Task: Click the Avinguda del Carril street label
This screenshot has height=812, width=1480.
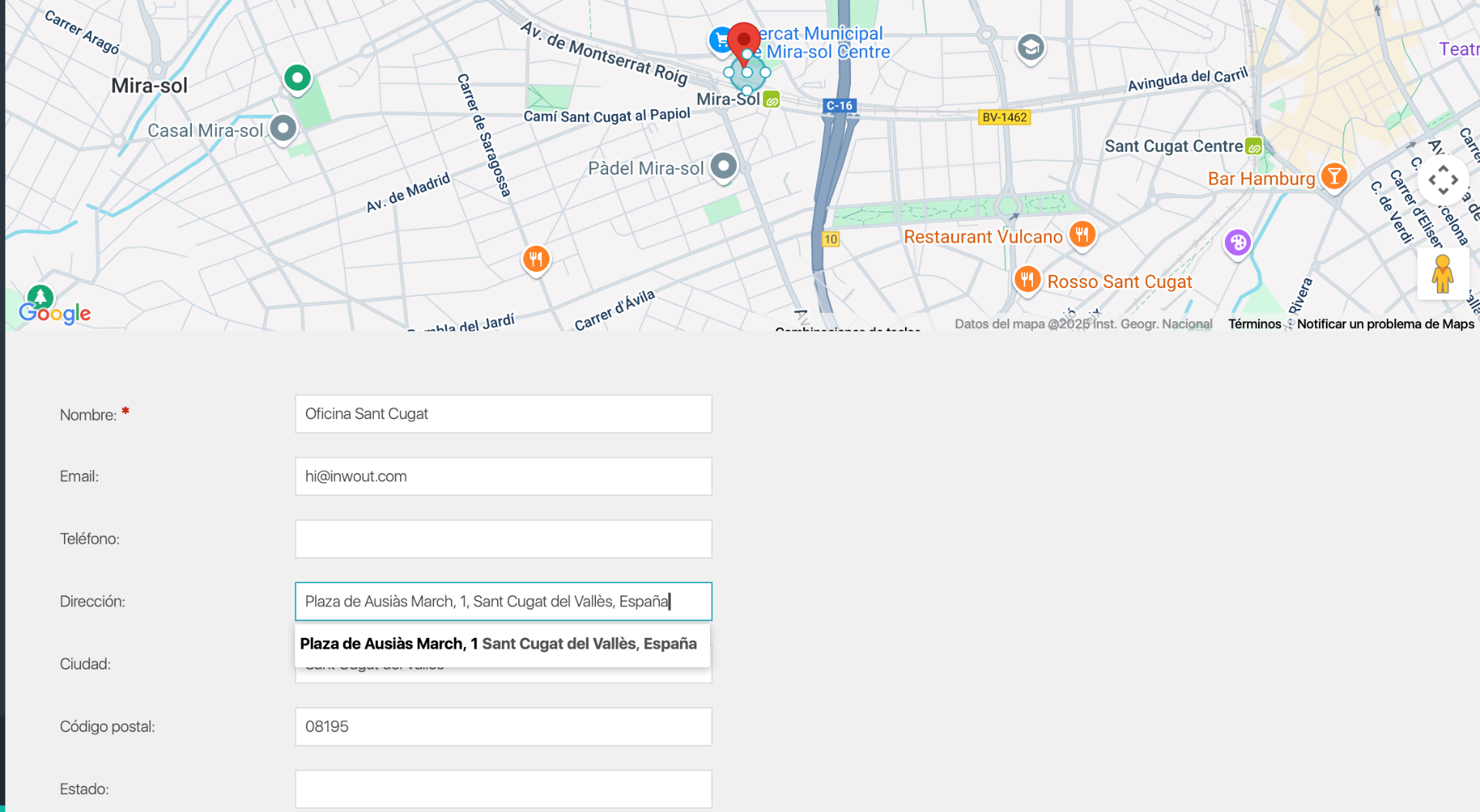Action: [x=1188, y=79]
